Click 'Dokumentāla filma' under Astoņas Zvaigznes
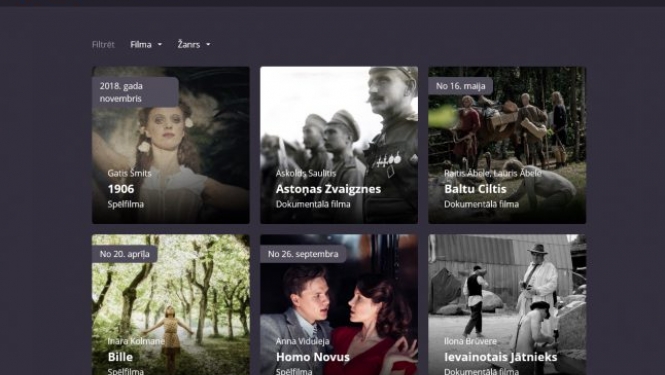Image resolution: width=665 pixels, height=375 pixels. (x=313, y=204)
